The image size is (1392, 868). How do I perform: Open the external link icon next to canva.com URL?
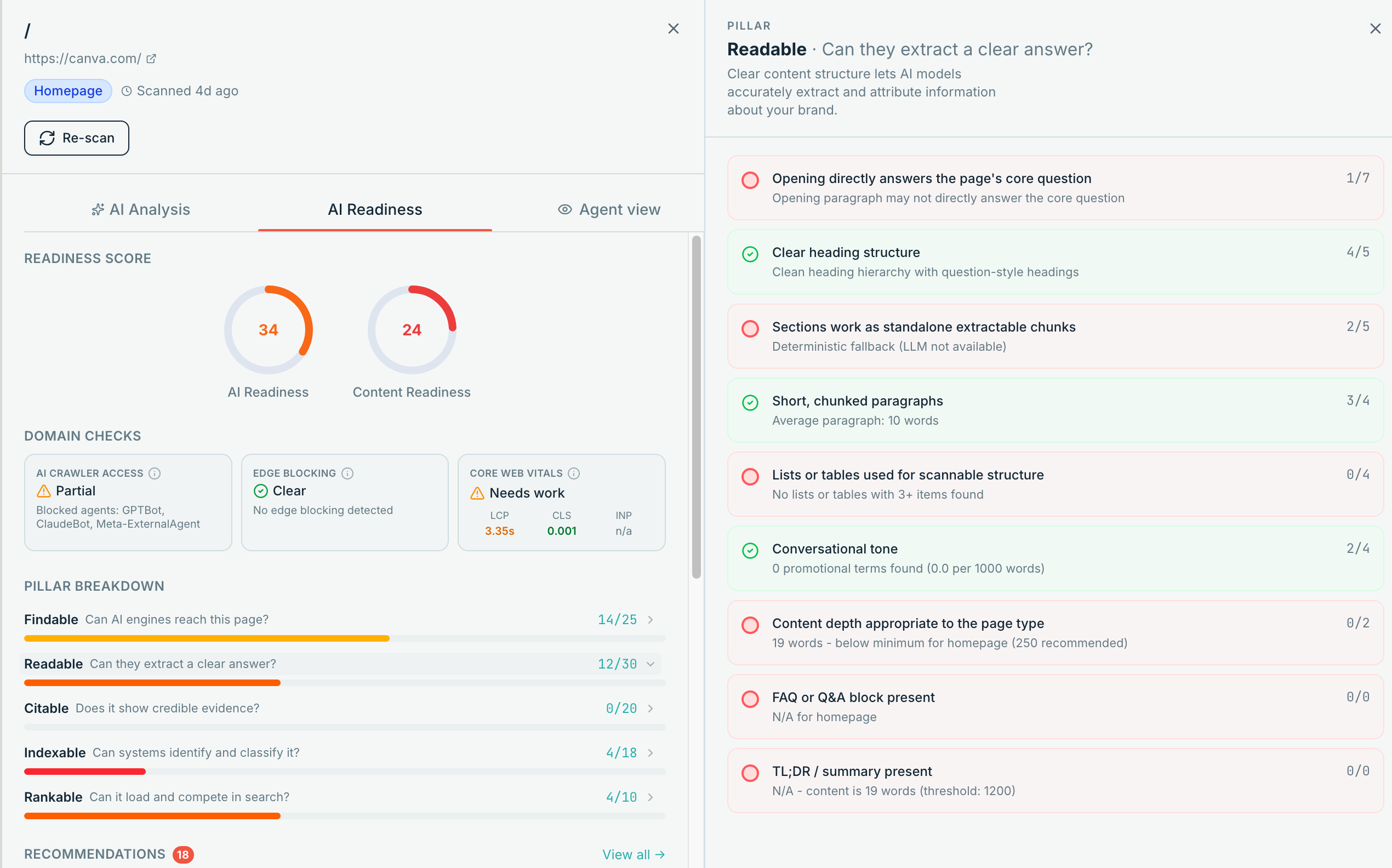(x=151, y=59)
